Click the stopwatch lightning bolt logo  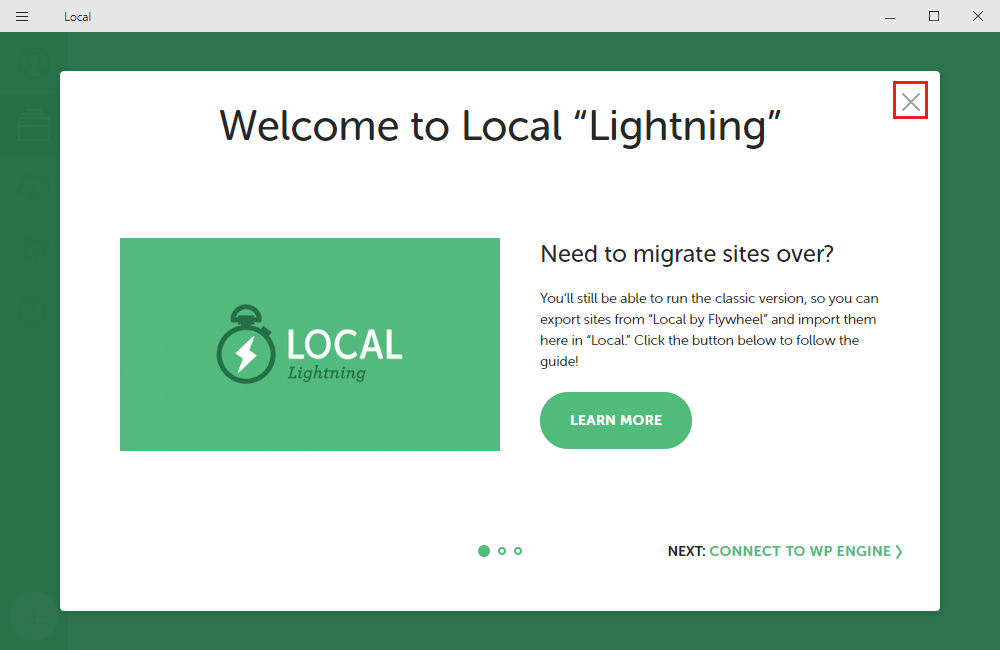[x=245, y=347]
